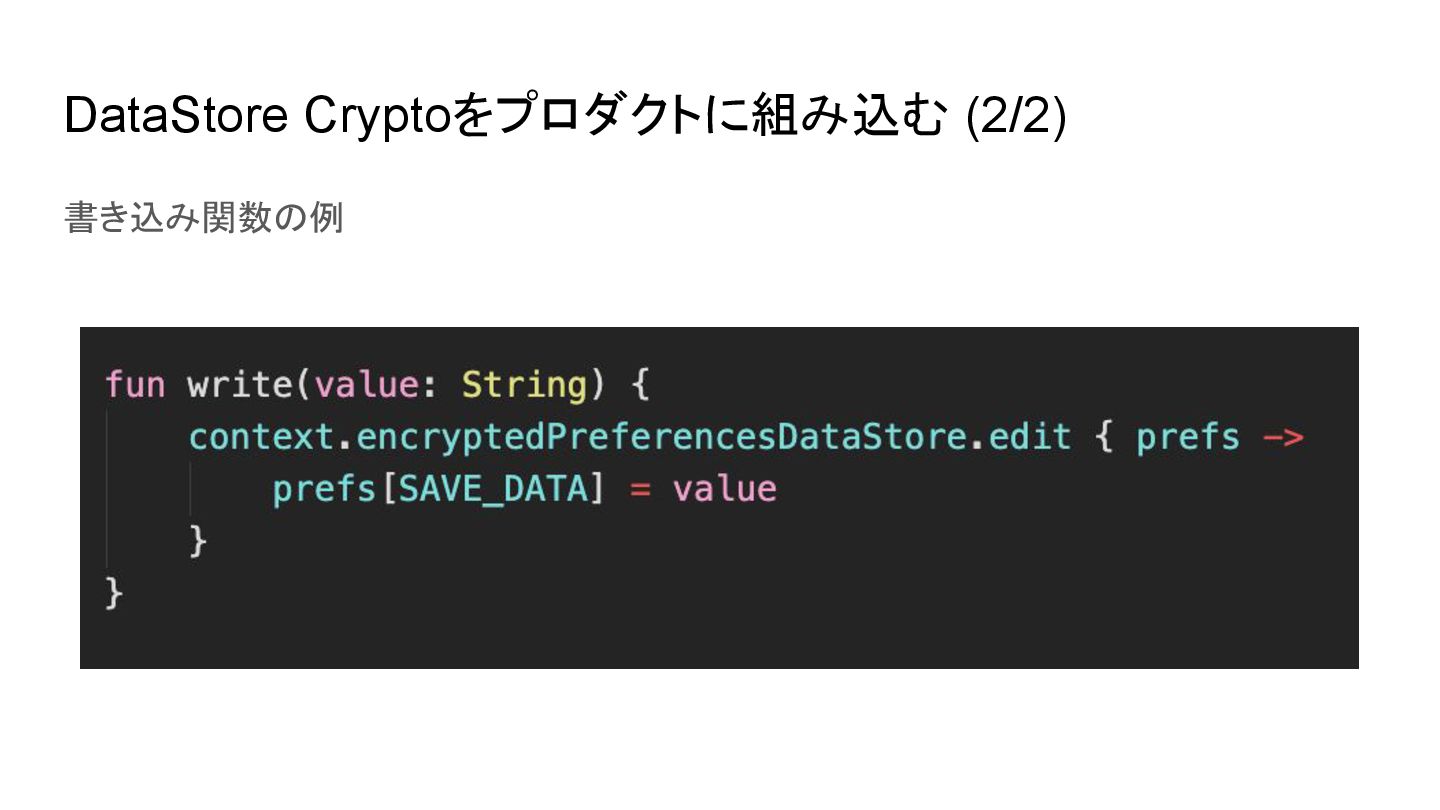Screen dimensions: 1440x810
Task: Click "encryptedPreferencesDataStore" in the code
Action: [660, 437]
